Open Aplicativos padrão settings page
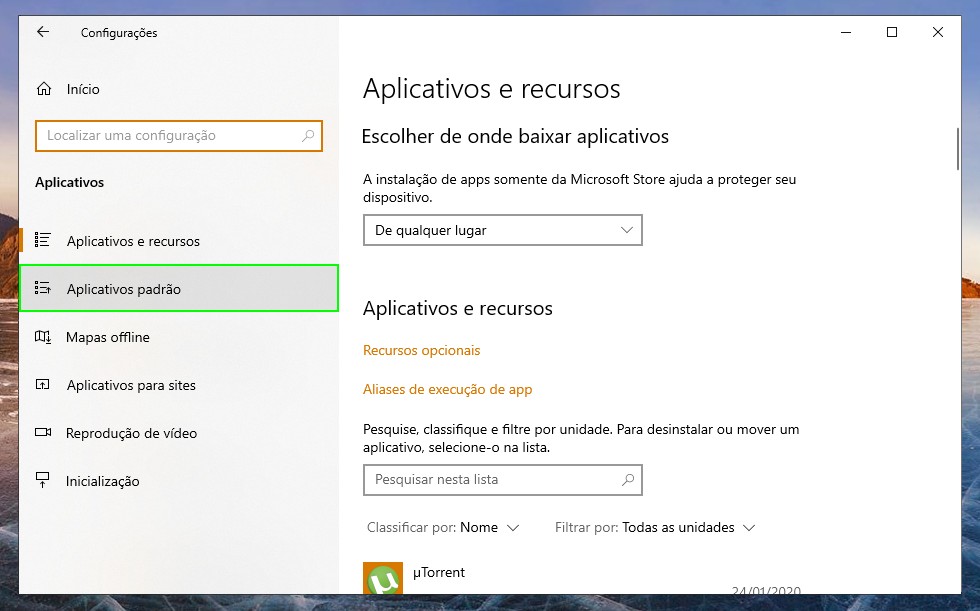This screenshot has height=611, width=980. 179,288
